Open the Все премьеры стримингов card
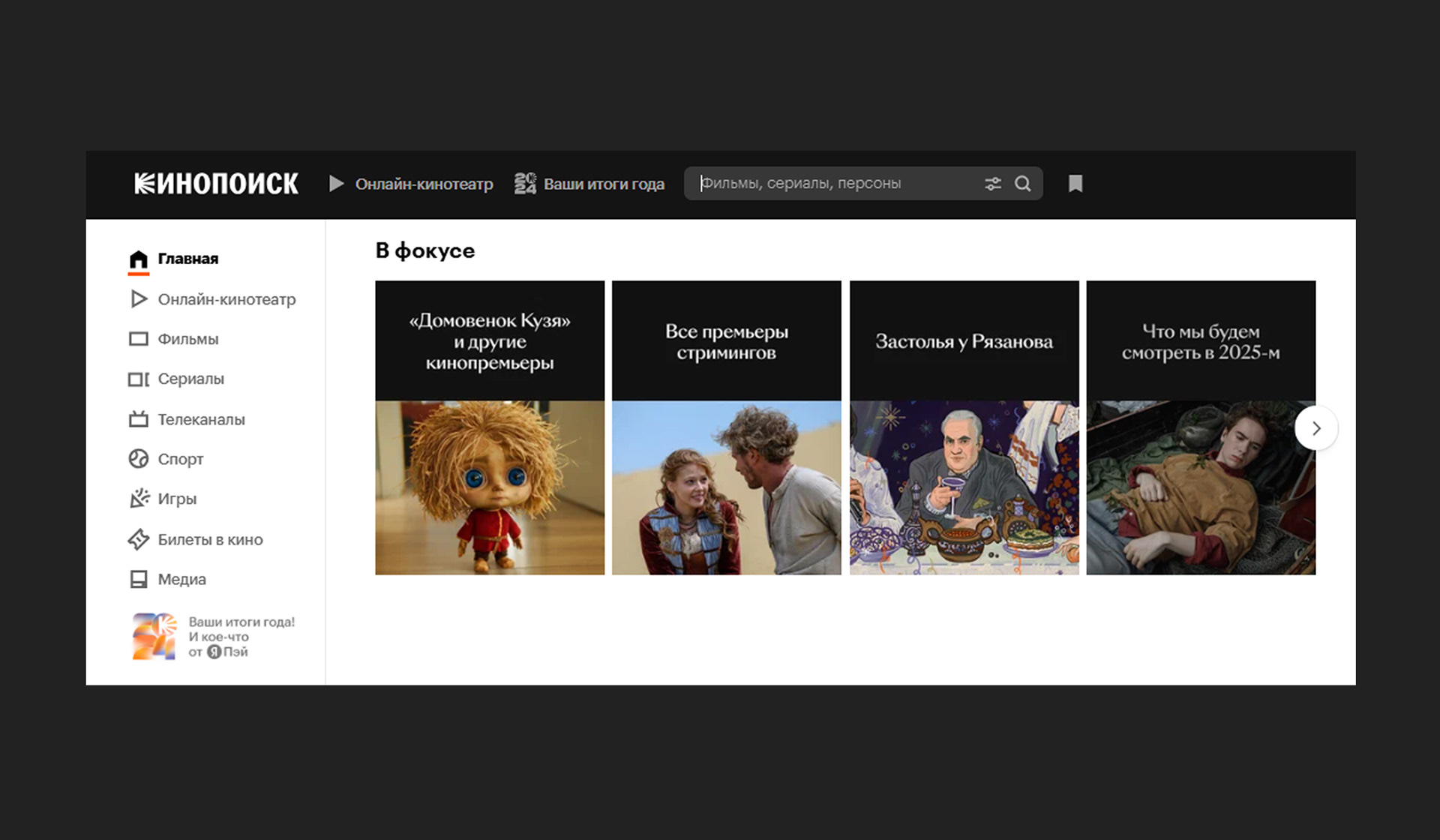The image size is (1440, 840). click(727, 427)
